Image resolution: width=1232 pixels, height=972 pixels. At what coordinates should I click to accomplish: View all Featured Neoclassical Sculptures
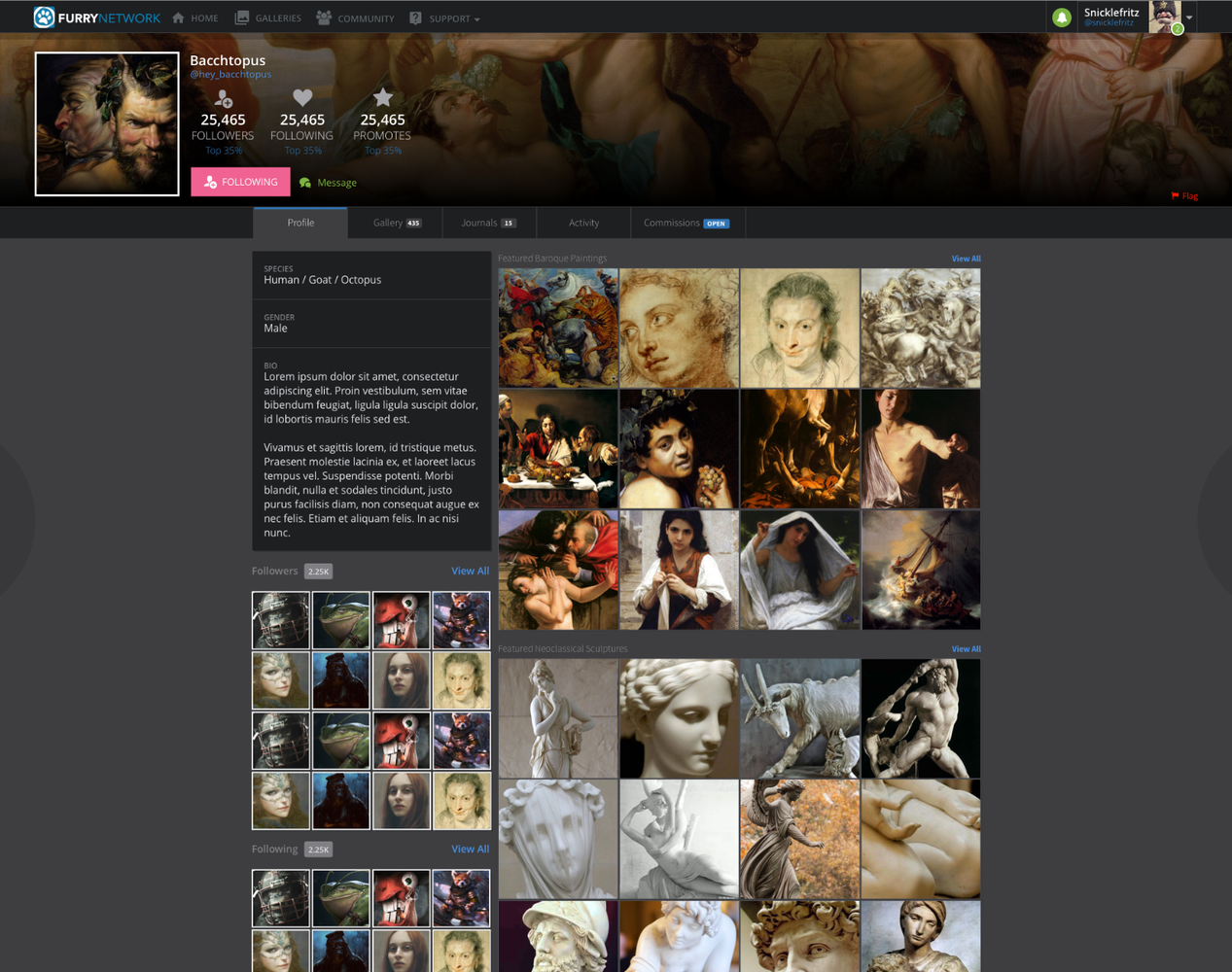tap(966, 649)
